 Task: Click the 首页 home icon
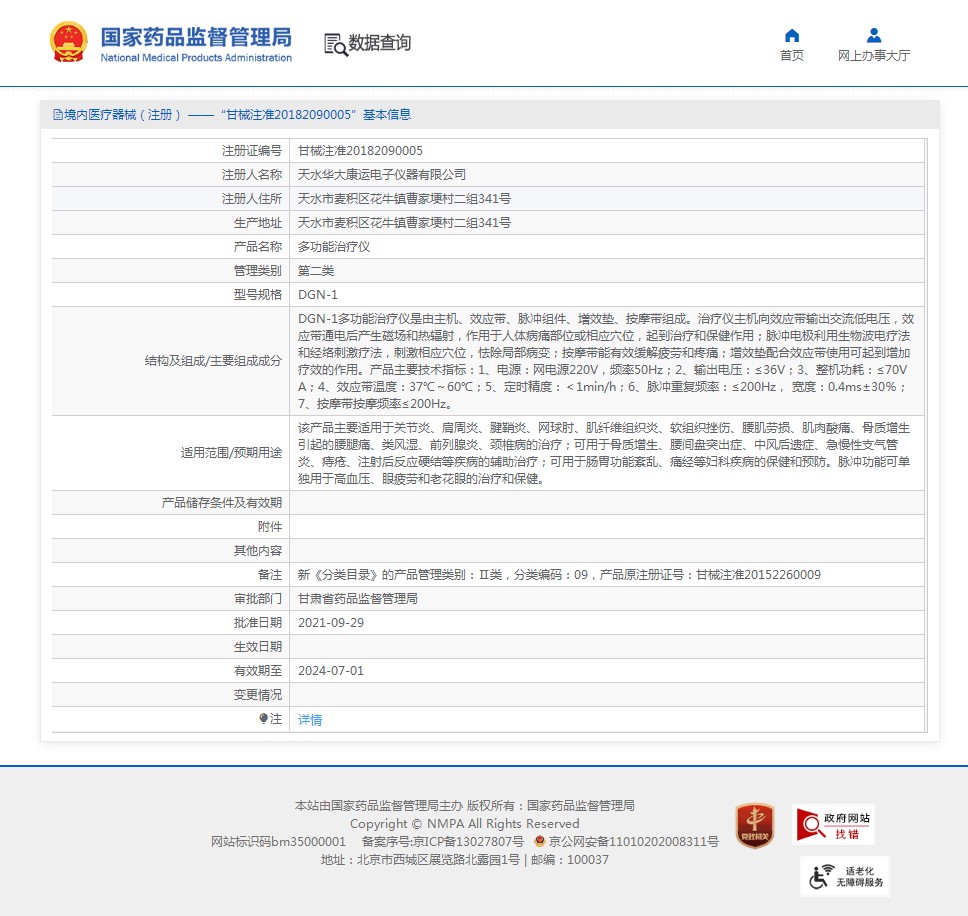click(791, 35)
